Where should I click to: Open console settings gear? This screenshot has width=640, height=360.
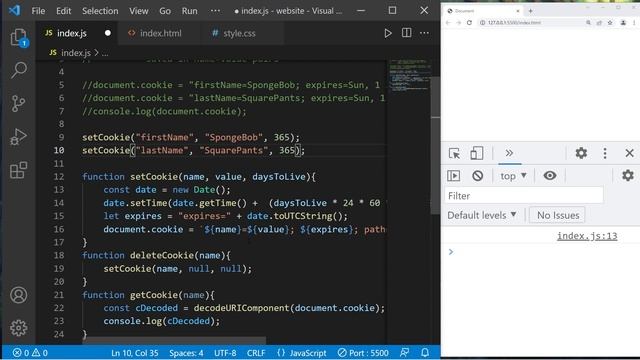(x=628, y=176)
